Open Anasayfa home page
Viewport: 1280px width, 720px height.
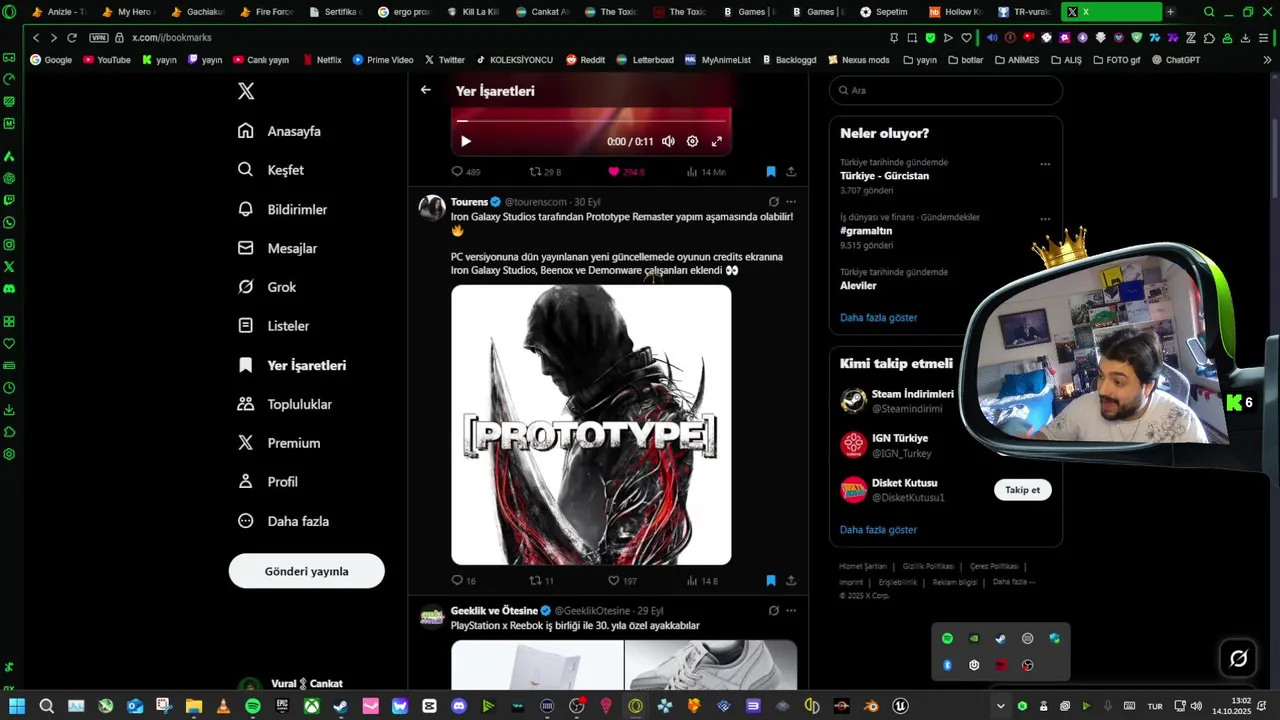[x=280, y=131]
